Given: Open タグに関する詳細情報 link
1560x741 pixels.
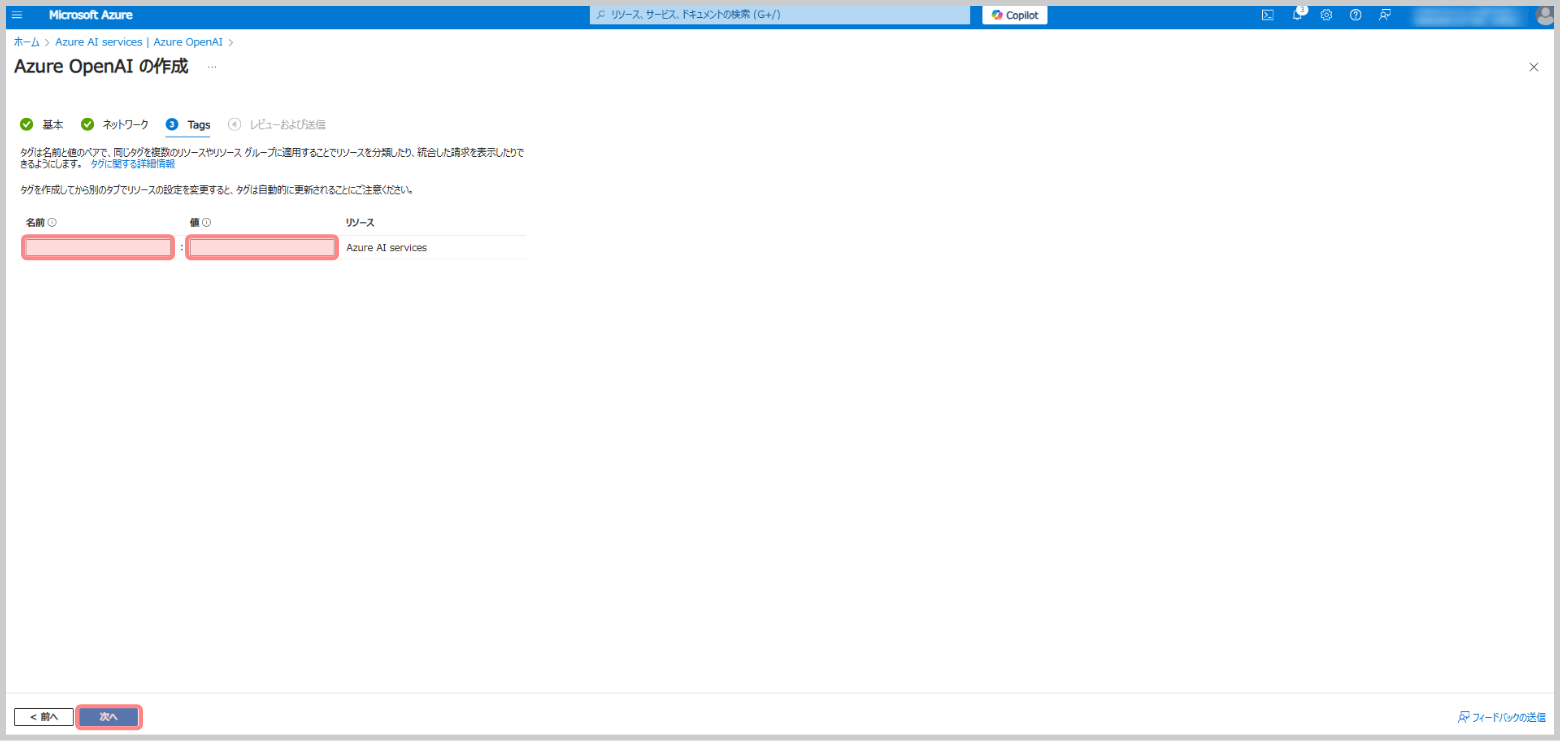Looking at the screenshot, I should point(133,163).
